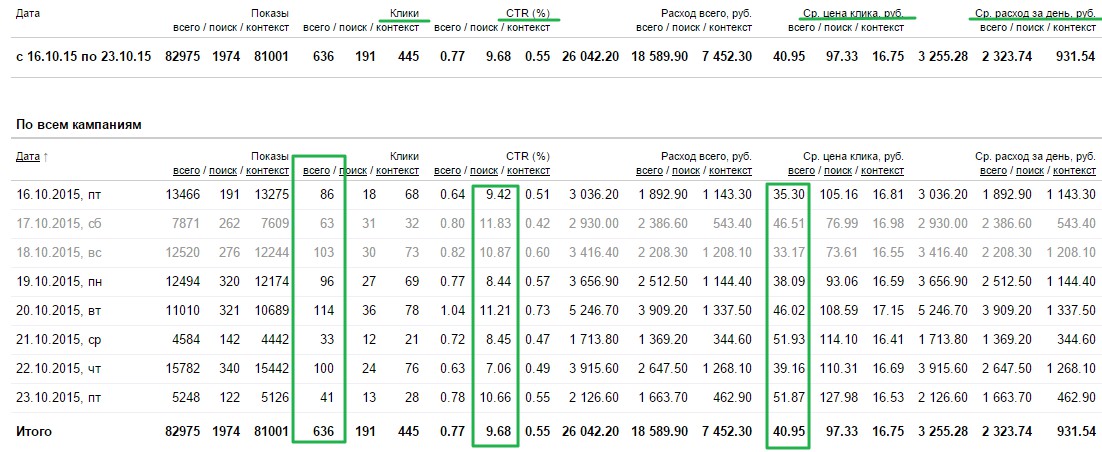Sort by CTR (%) всего link
Image resolution: width=1102 pixels, height=452 pixels.
[447, 171]
